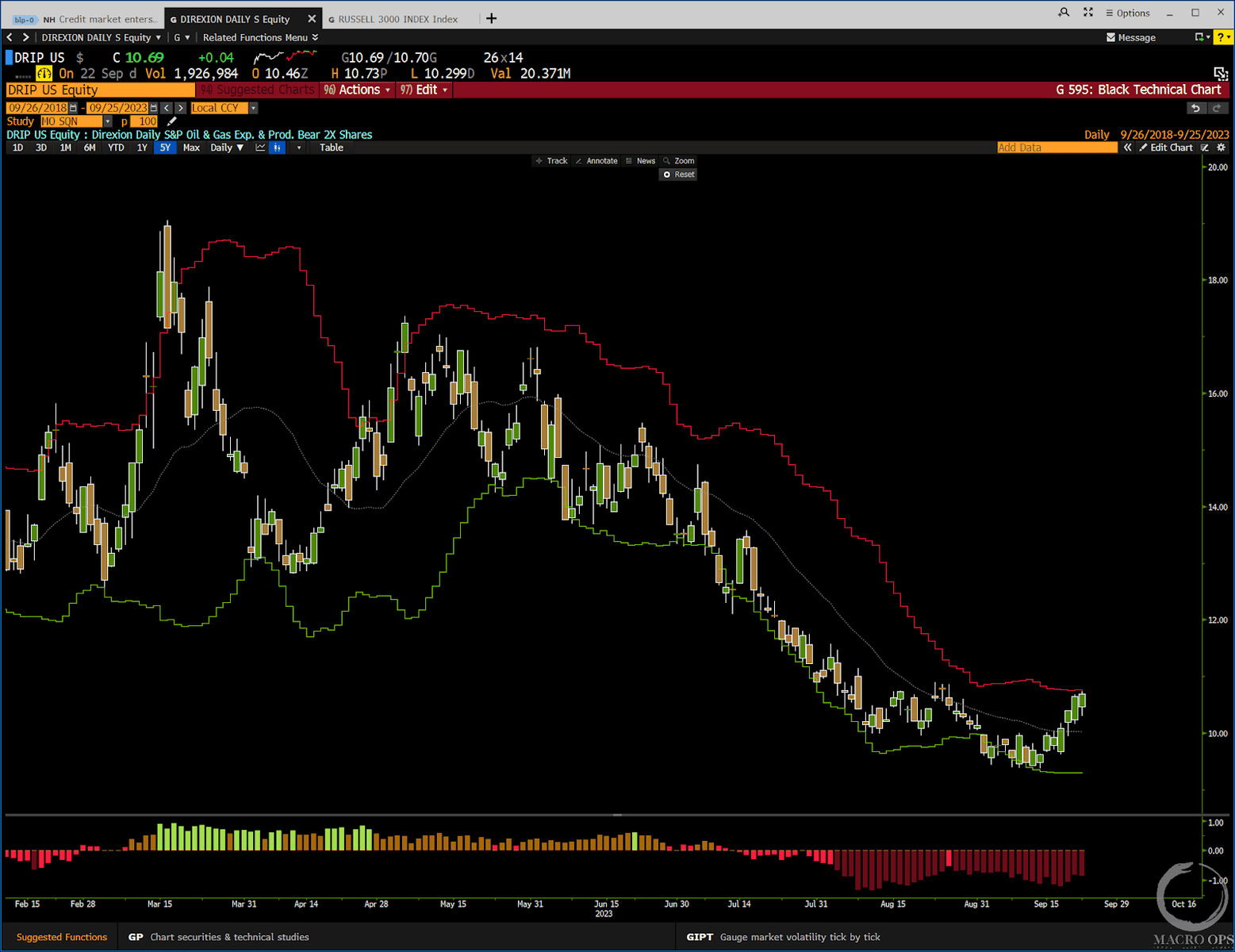Open end date calendar picker

click(x=154, y=108)
